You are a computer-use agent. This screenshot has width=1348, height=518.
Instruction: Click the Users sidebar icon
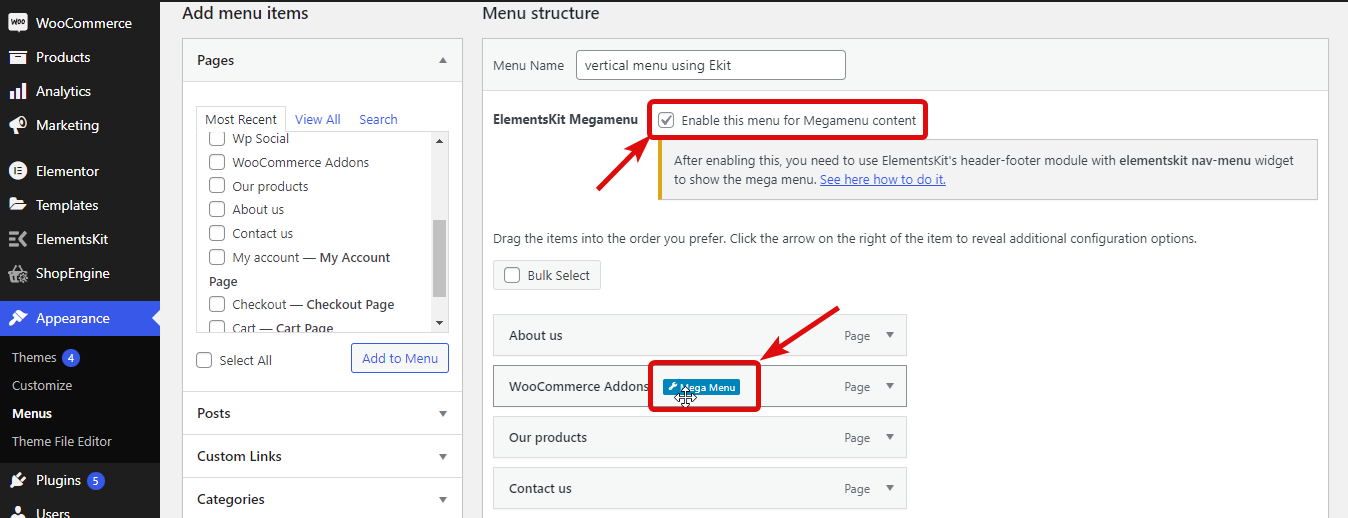[x=17, y=512]
